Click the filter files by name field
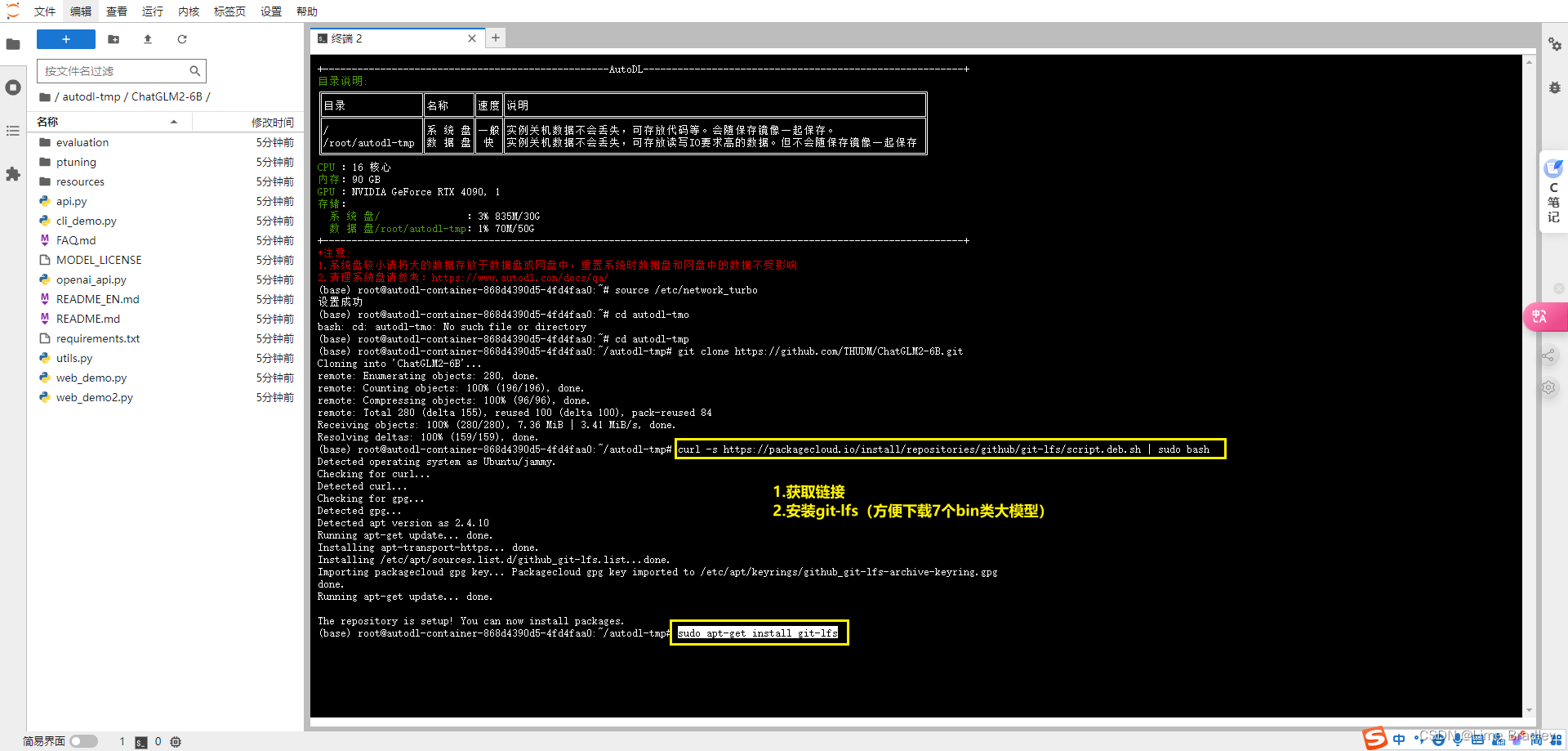The width and height of the screenshot is (1568, 751). [x=121, y=71]
